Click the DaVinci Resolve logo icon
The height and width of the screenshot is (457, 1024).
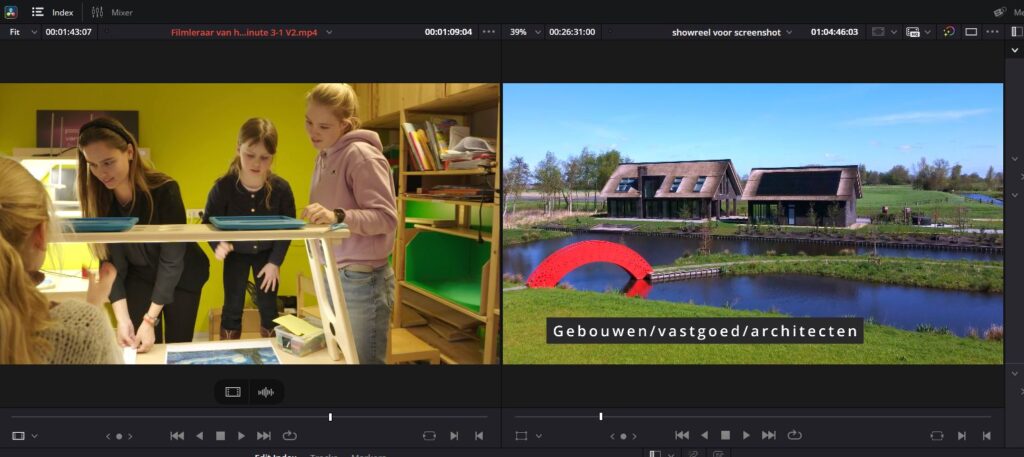click(x=11, y=12)
